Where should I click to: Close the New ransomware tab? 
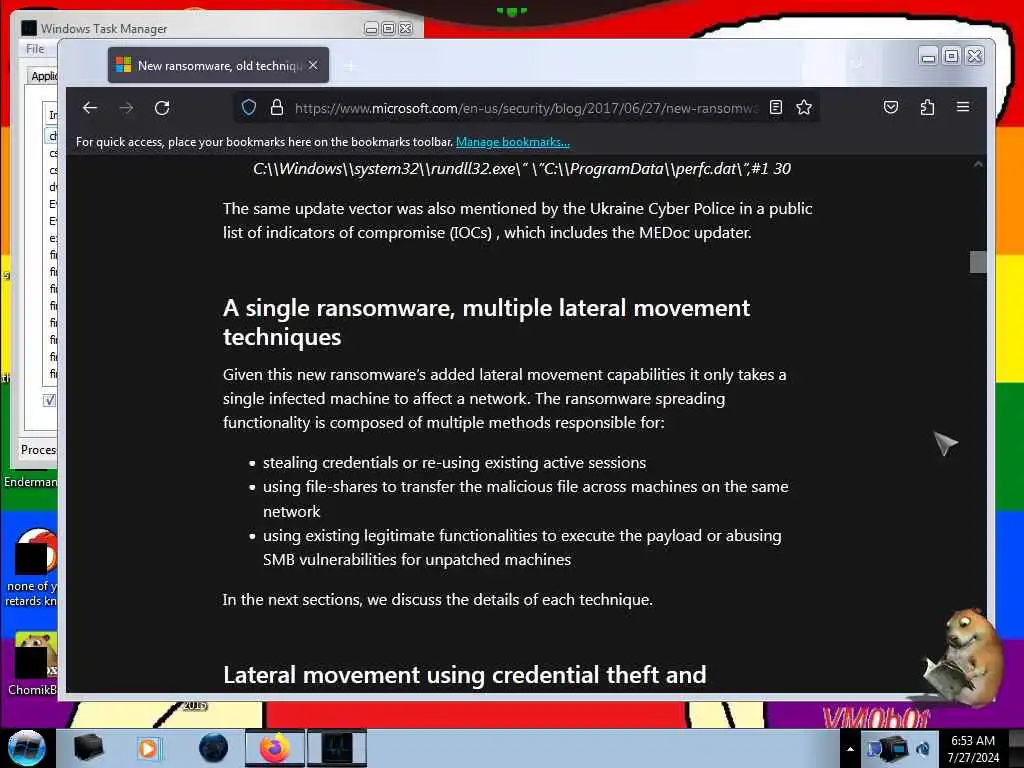[x=313, y=65]
